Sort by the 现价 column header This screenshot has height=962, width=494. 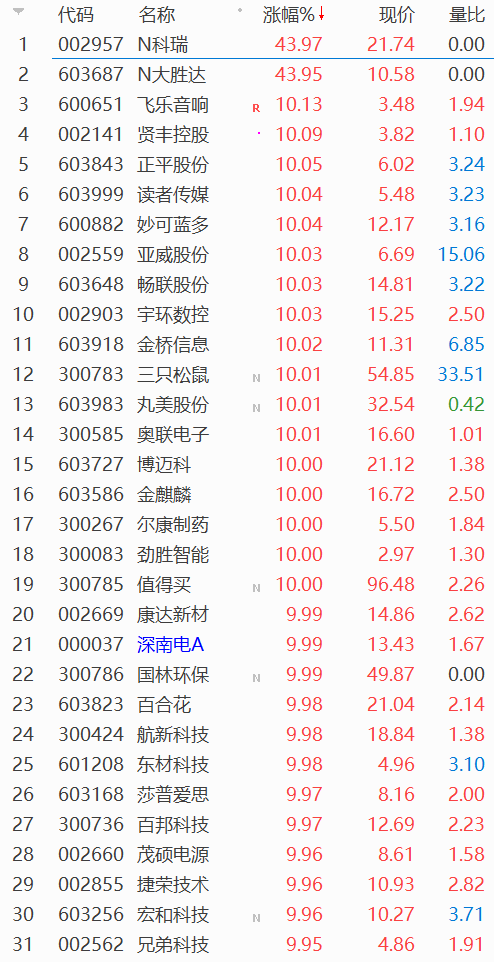(x=397, y=15)
